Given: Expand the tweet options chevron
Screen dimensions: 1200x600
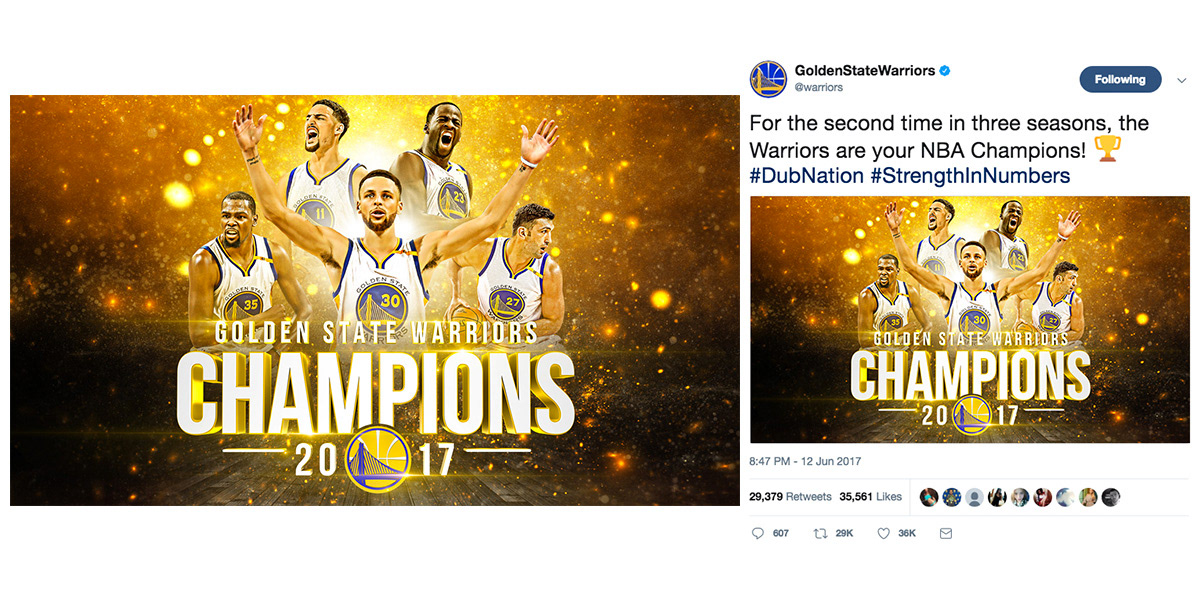Looking at the screenshot, I should tap(1178, 80).
